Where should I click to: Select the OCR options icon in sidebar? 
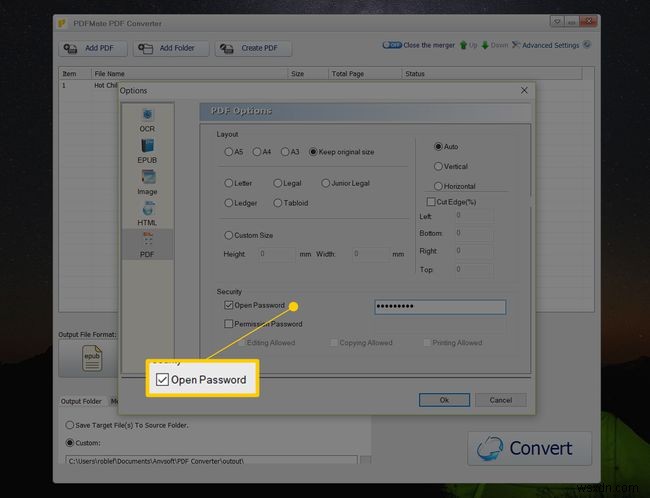tap(147, 120)
